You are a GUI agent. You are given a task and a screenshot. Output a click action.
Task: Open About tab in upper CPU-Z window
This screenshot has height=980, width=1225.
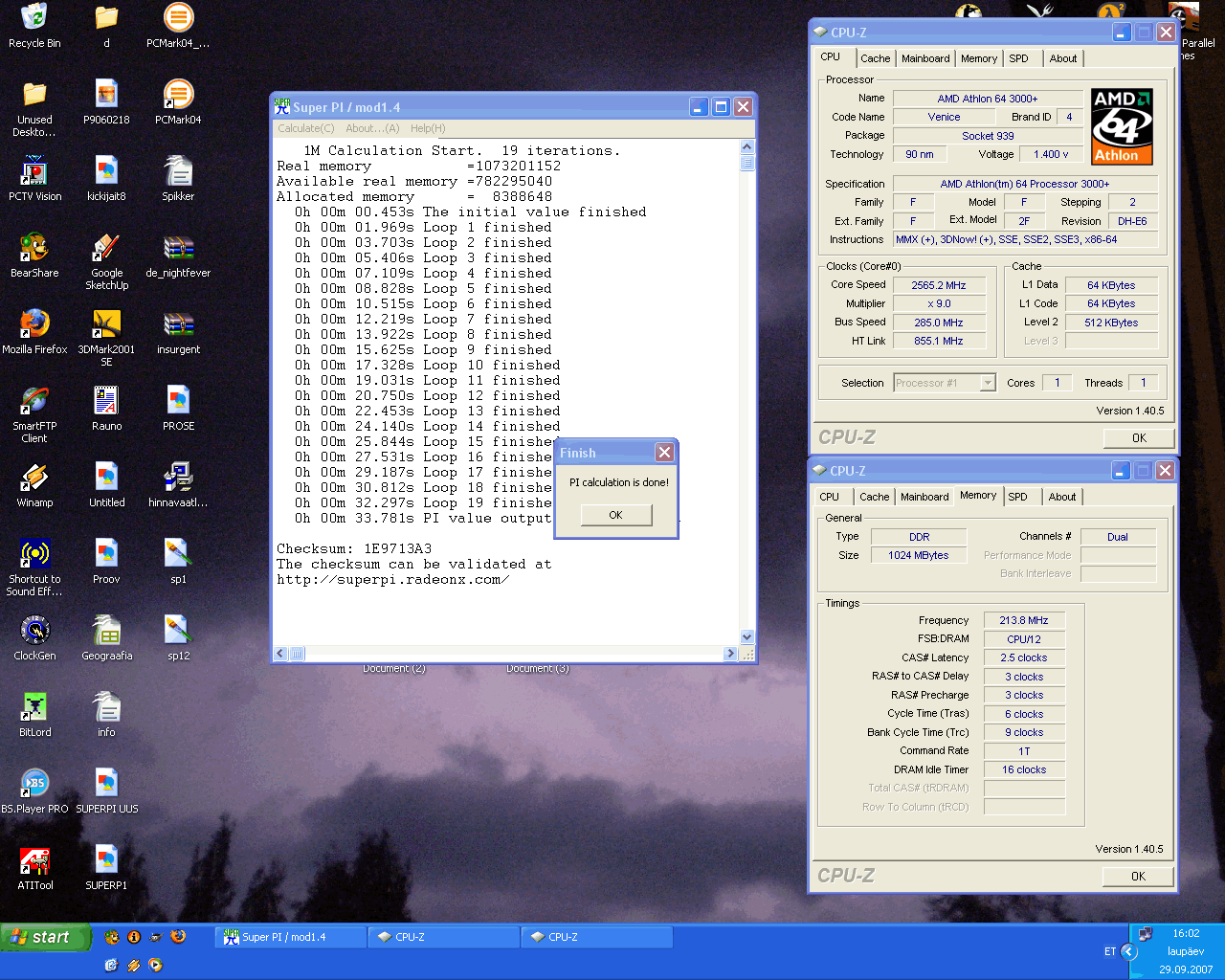pos(1062,58)
